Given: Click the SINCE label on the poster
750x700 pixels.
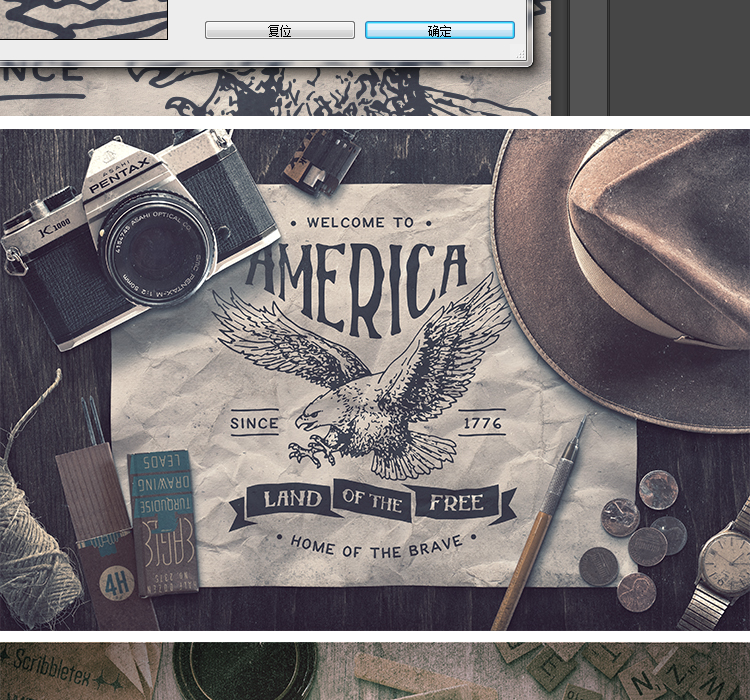Looking at the screenshot, I should coord(255,423).
